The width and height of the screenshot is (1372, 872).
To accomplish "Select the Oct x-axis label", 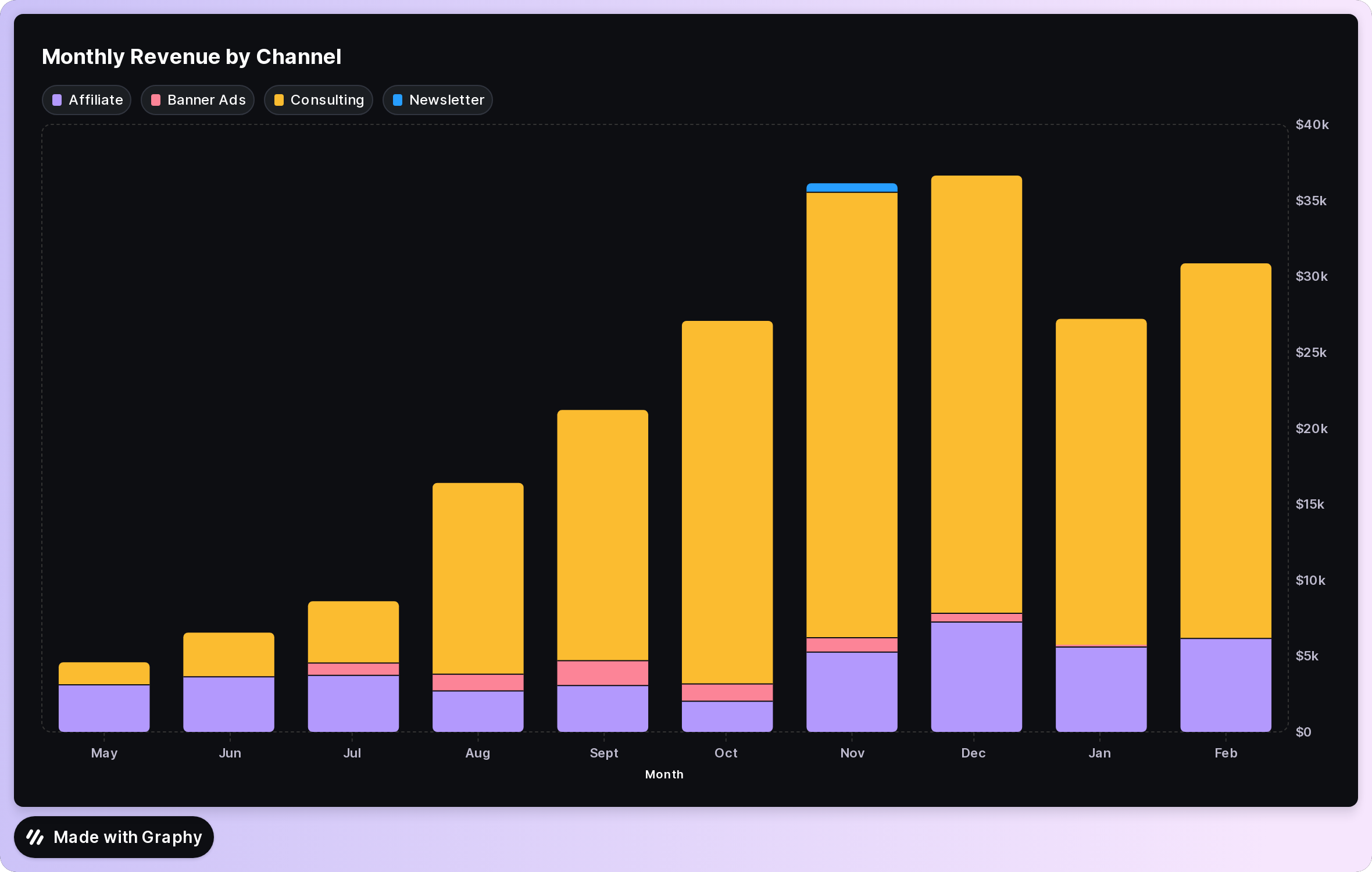I will click(726, 753).
